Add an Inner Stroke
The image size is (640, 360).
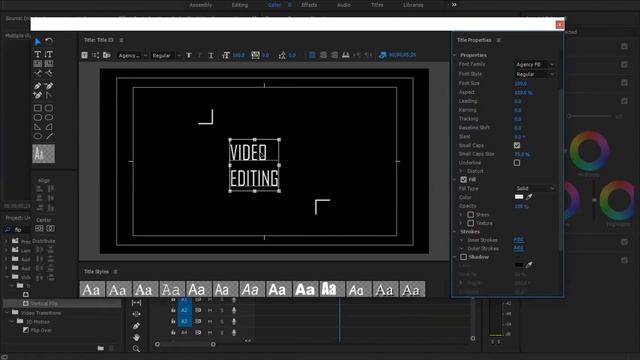518,240
